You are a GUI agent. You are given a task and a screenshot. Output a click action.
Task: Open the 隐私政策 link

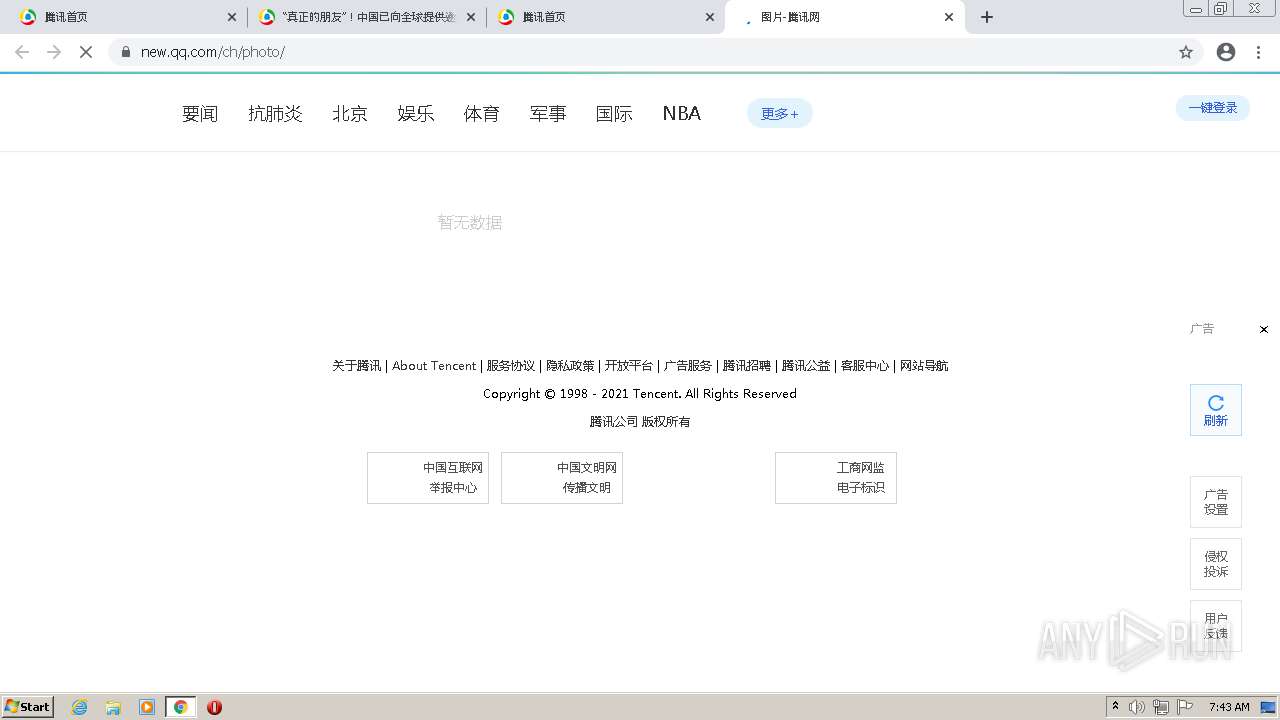[x=570, y=366]
